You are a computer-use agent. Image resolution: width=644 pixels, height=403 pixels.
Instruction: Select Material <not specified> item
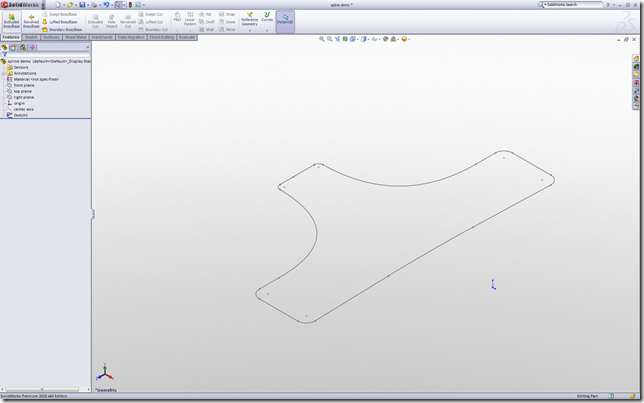click(x=33, y=79)
